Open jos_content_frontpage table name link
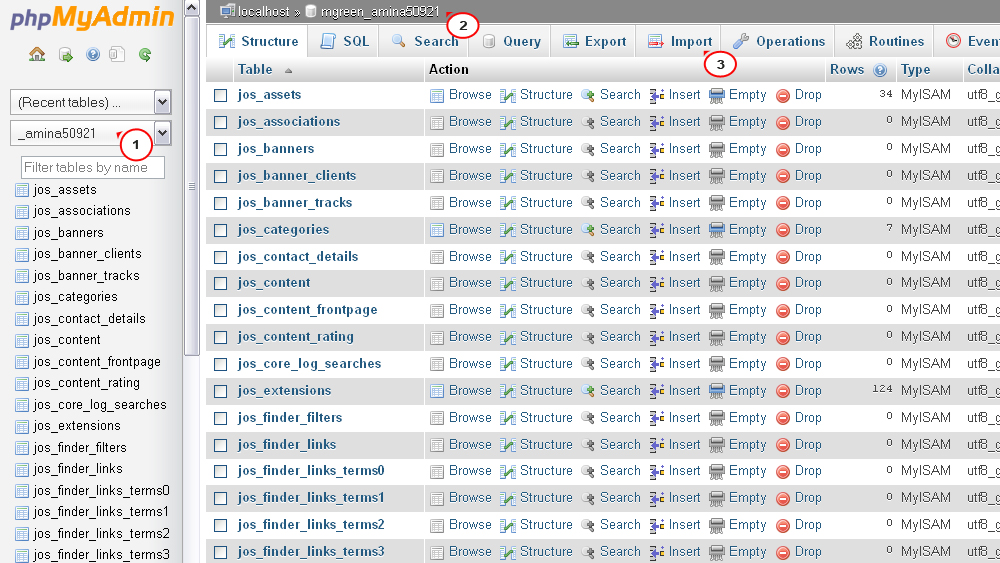 (307, 310)
